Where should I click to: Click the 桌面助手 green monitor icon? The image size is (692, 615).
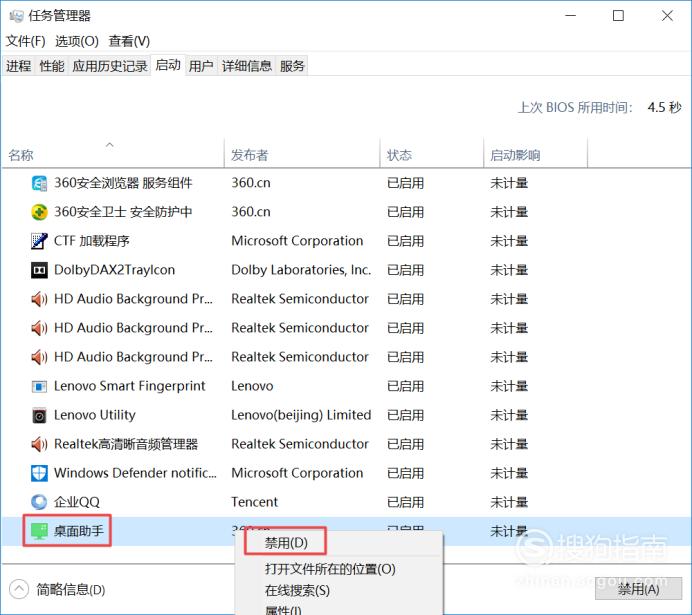click(39, 531)
